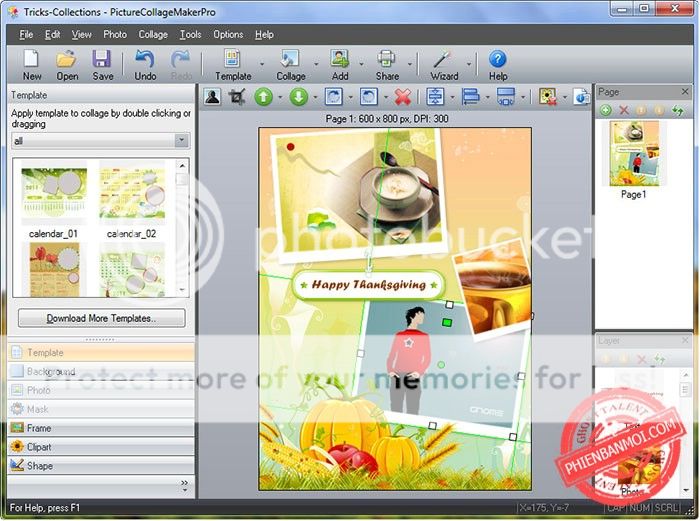
Task: Delete selected item with red X
Action: pos(403,96)
